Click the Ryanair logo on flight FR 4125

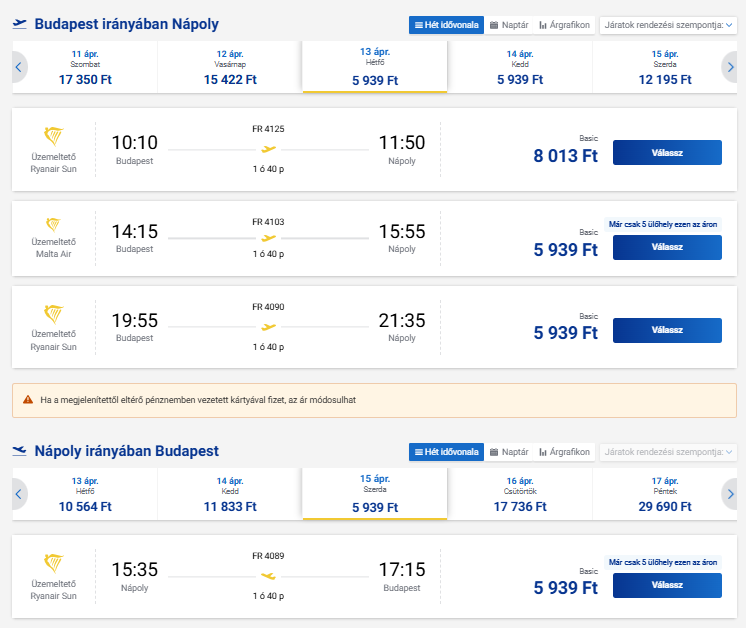pyautogui.click(x=54, y=137)
